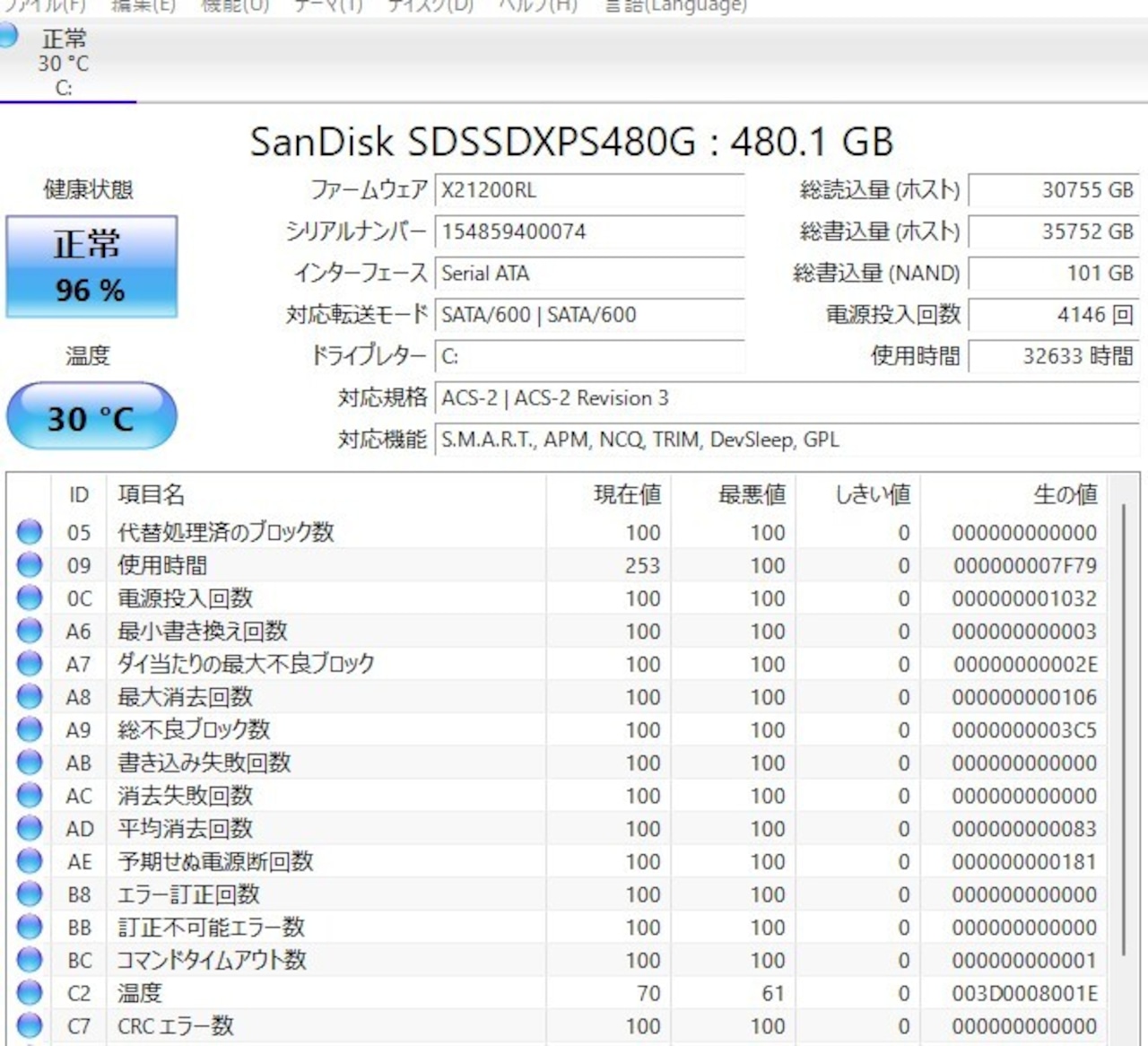Click the status icon for row B8
1148x1046 pixels.
[30, 893]
